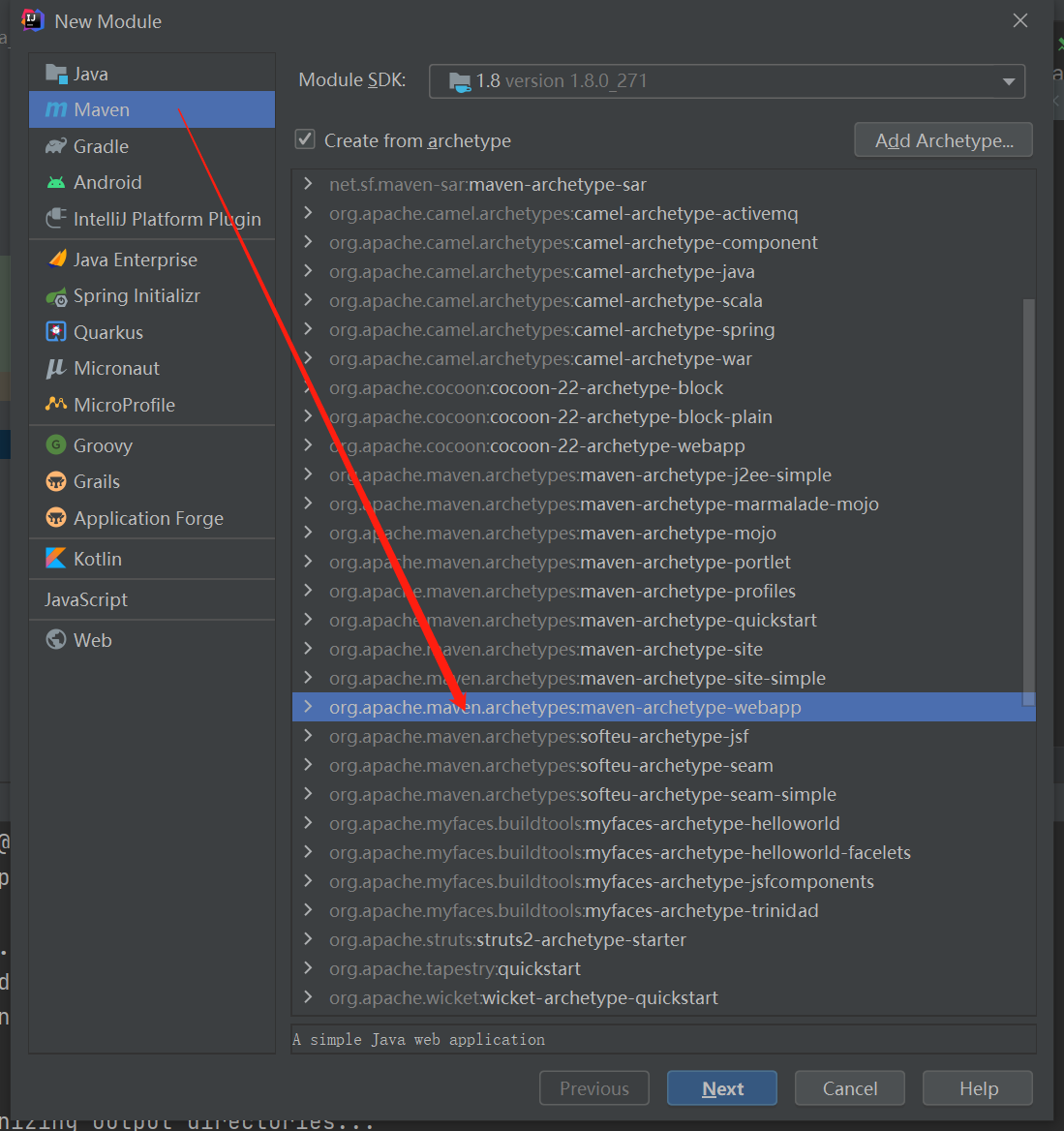Click the Groovy green G icon
Image resolution: width=1064 pixels, height=1131 pixels.
click(55, 445)
